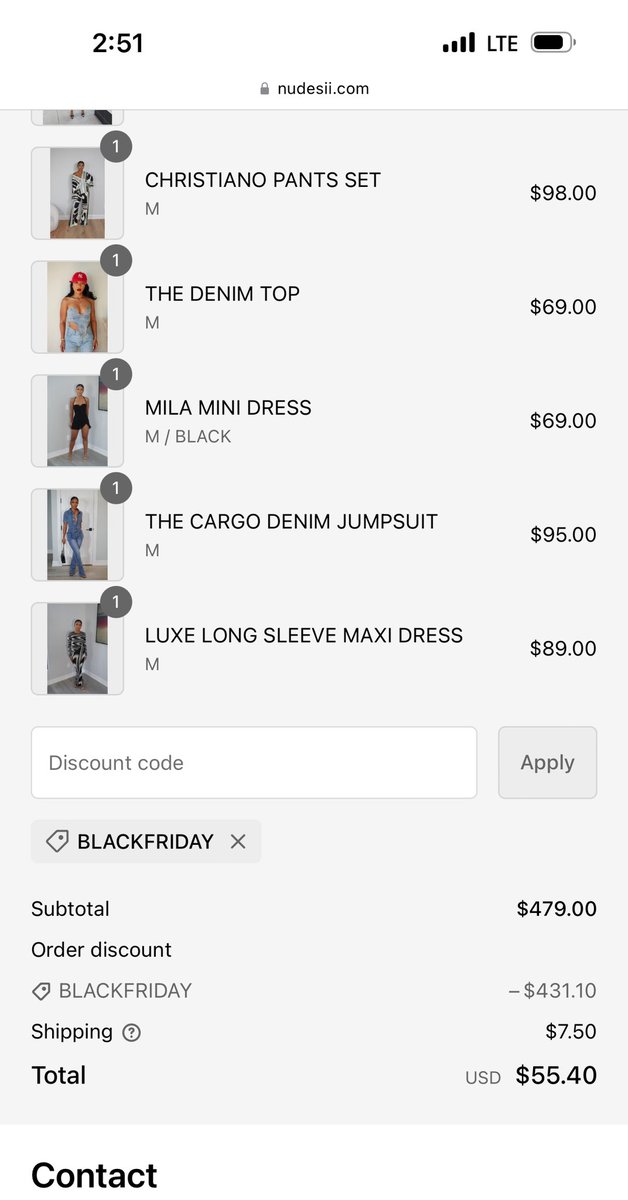This screenshot has width=628, height=1200.
Task: Tap the lock icon beside nudesii.com
Action: click(265, 89)
